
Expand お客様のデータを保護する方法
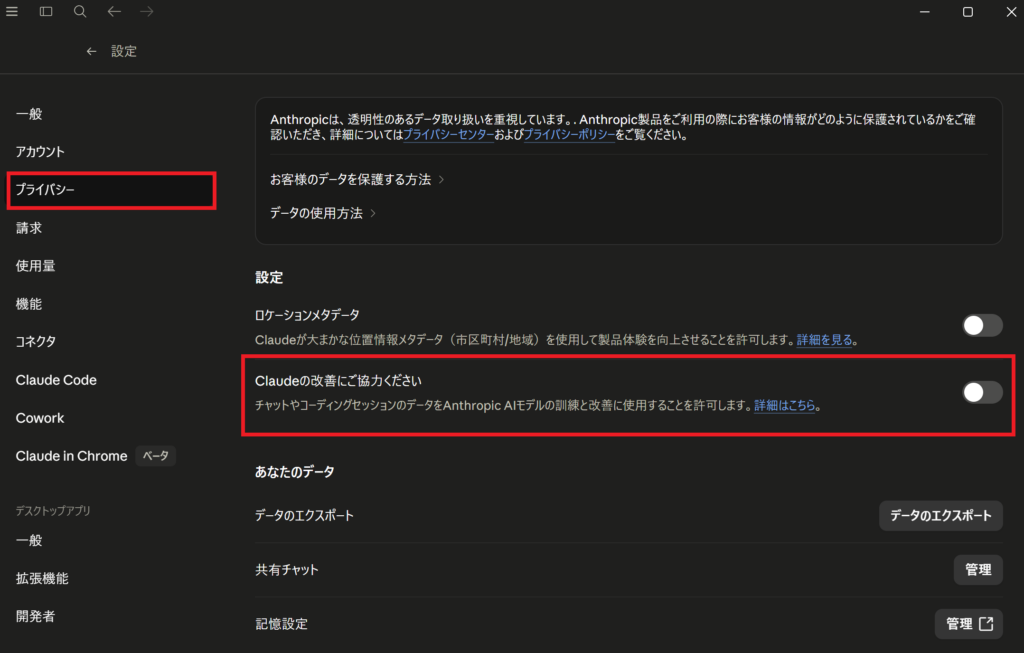coord(357,180)
